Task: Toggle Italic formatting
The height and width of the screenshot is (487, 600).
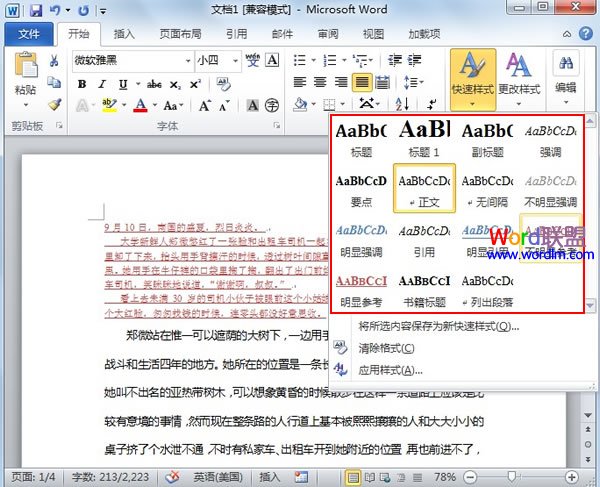Action: (x=102, y=84)
